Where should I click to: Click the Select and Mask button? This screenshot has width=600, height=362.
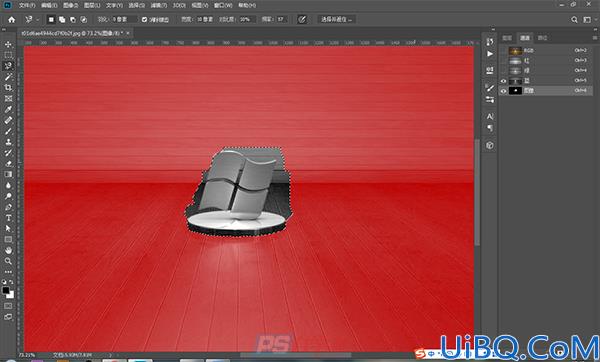(x=337, y=20)
